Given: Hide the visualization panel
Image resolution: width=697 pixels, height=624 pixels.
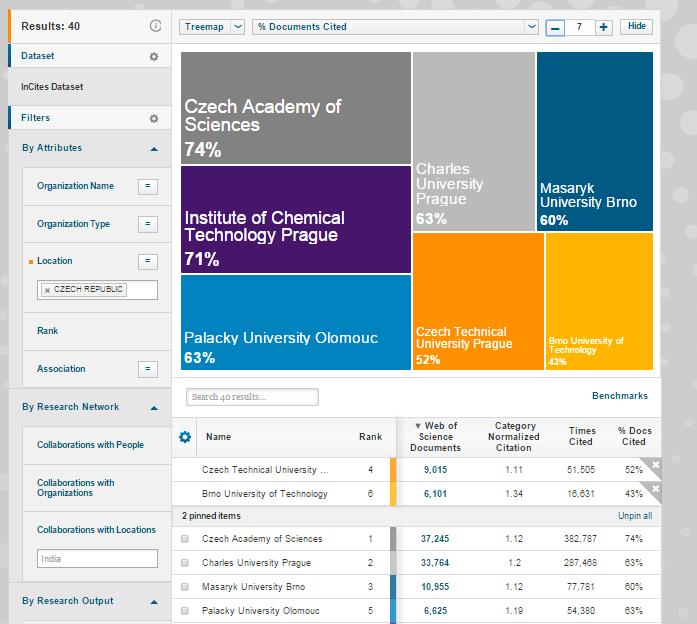Looking at the screenshot, I should [x=637, y=26].
